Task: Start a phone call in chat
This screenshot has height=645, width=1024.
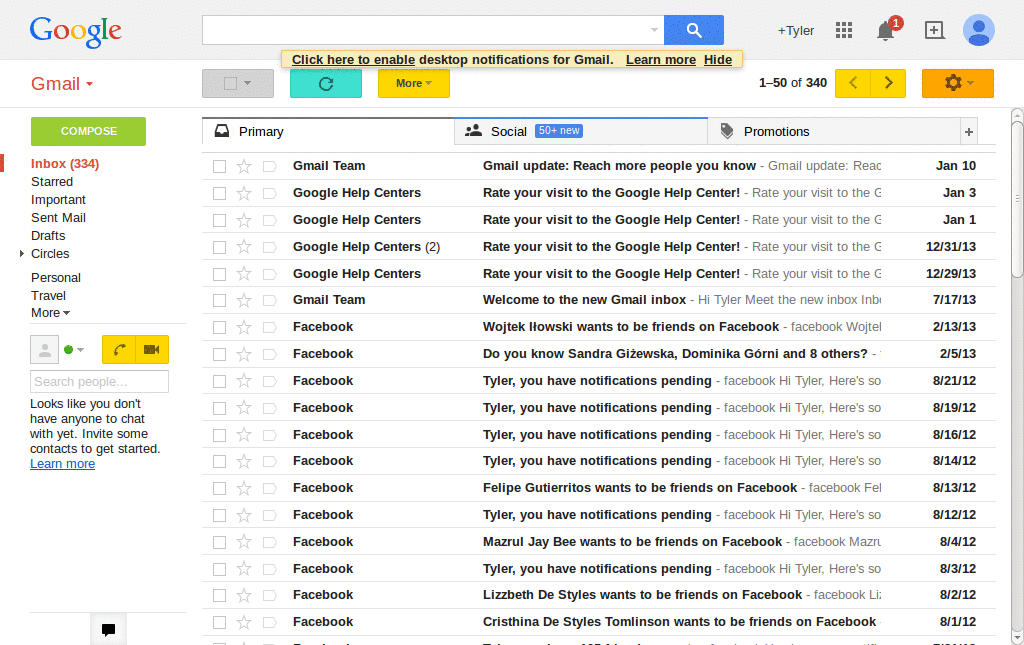Action: (119, 350)
